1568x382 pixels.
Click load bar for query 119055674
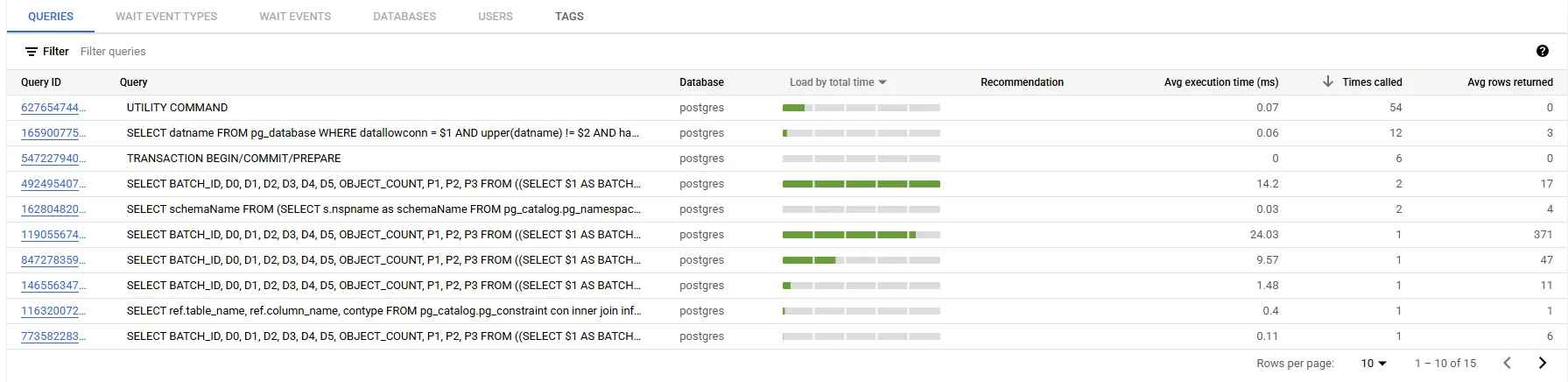click(861, 235)
